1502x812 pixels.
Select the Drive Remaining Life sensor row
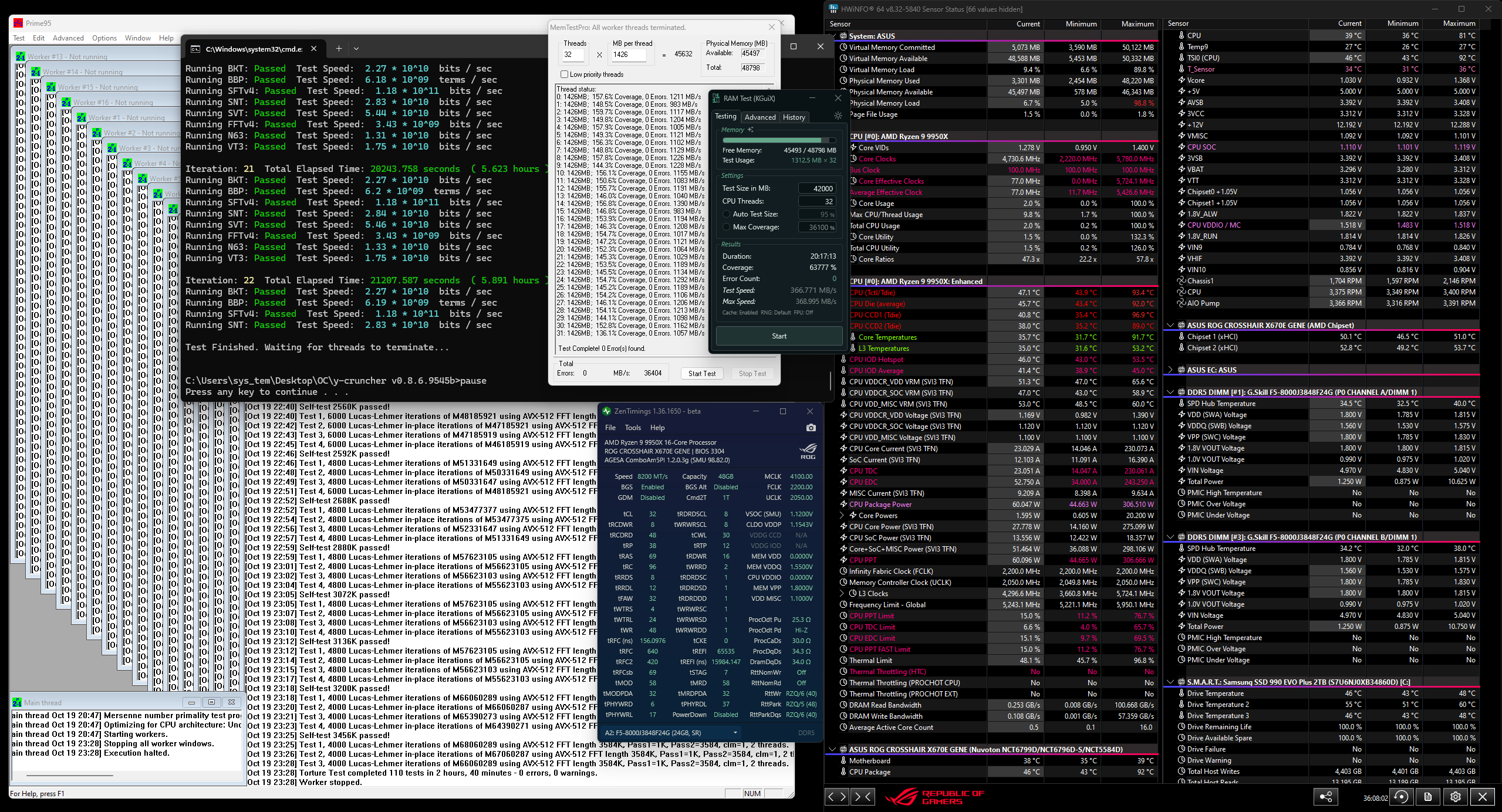click(x=1327, y=727)
